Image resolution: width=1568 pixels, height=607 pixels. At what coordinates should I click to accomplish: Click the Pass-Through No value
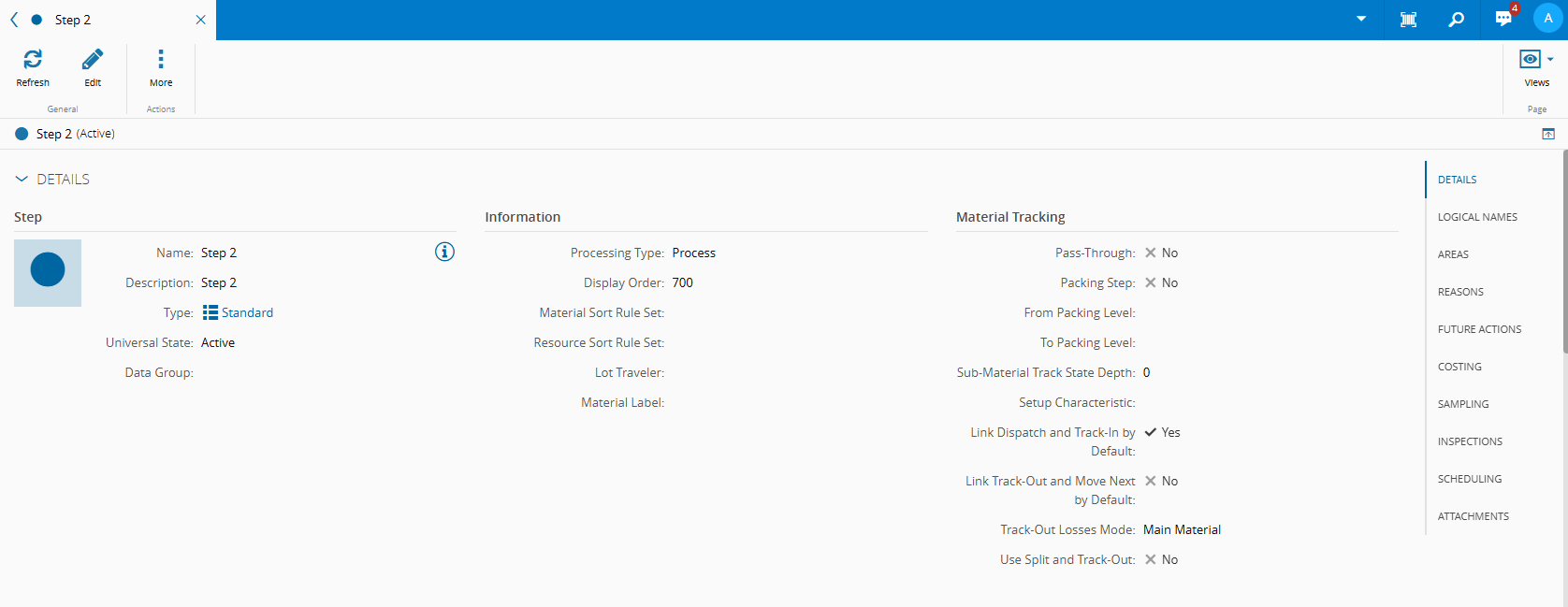(x=1161, y=253)
